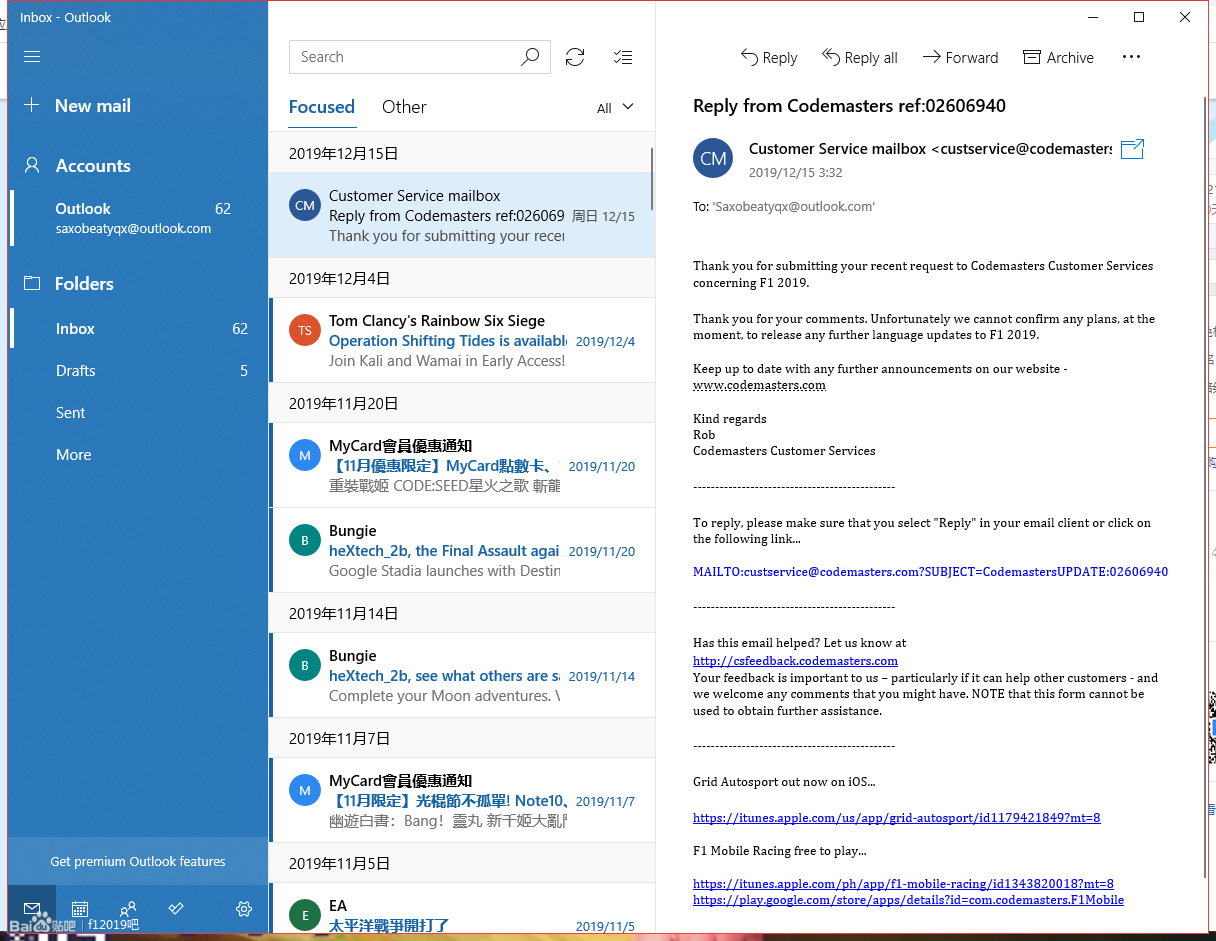Screen dimensions: 1216x941
Task: Enter selection mode checklist icon
Action: pyautogui.click(x=623, y=57)
